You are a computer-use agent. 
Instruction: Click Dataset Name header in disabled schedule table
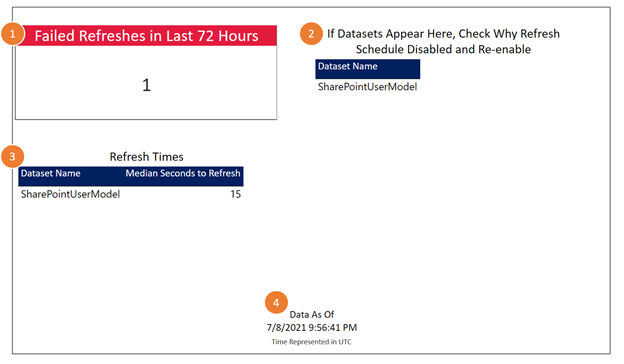pyautogui.click(x=347, y=66)
